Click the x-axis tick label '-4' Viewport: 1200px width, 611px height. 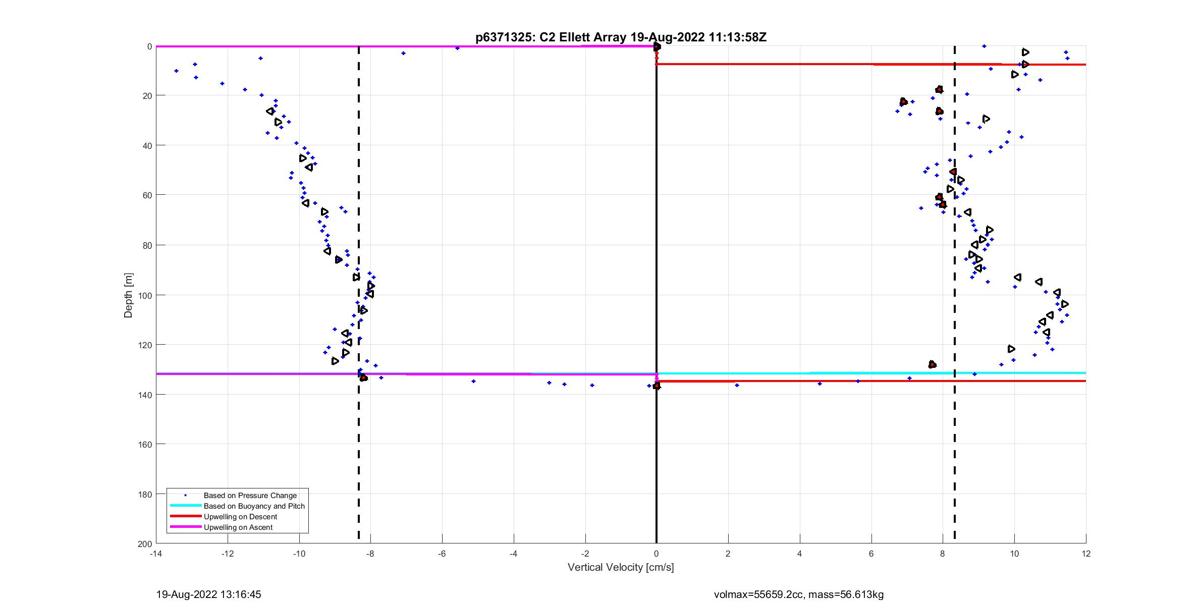coord(513,552)
